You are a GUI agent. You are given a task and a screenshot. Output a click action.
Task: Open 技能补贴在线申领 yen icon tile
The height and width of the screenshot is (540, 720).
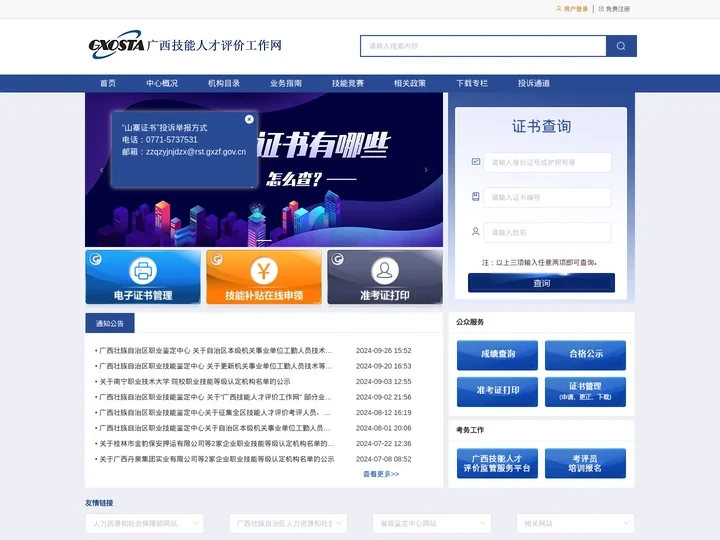pyautogui.click(x=264, y=277)
